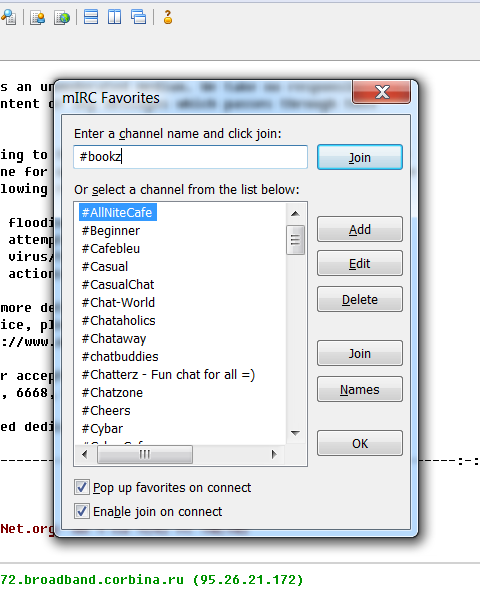
Task: Close the mIRC Favorites dialog
Action: point(382,92)
